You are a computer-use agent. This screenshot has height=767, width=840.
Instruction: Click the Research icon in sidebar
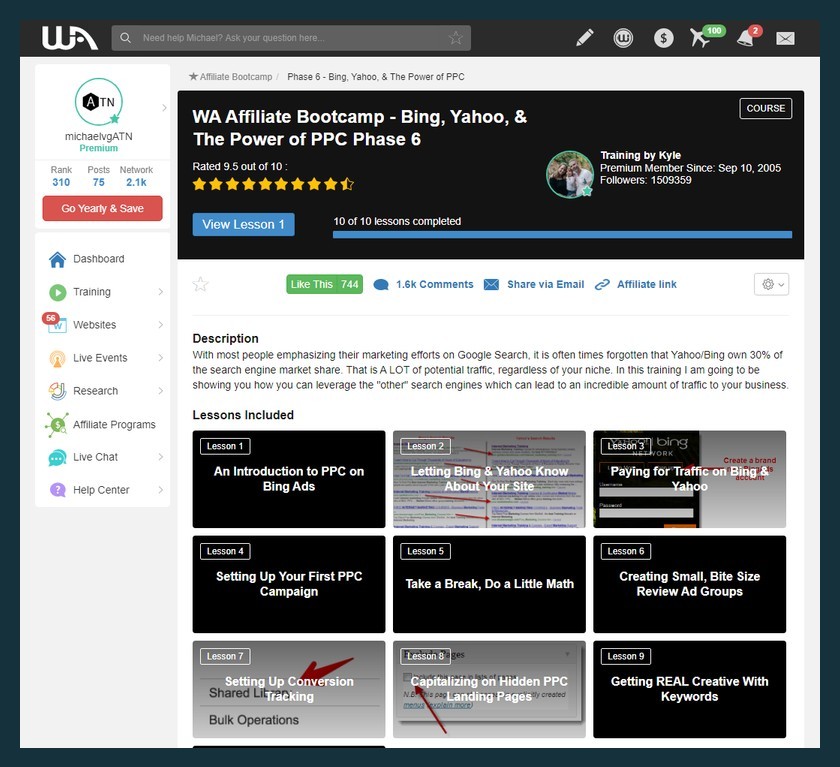pos(57,392)
